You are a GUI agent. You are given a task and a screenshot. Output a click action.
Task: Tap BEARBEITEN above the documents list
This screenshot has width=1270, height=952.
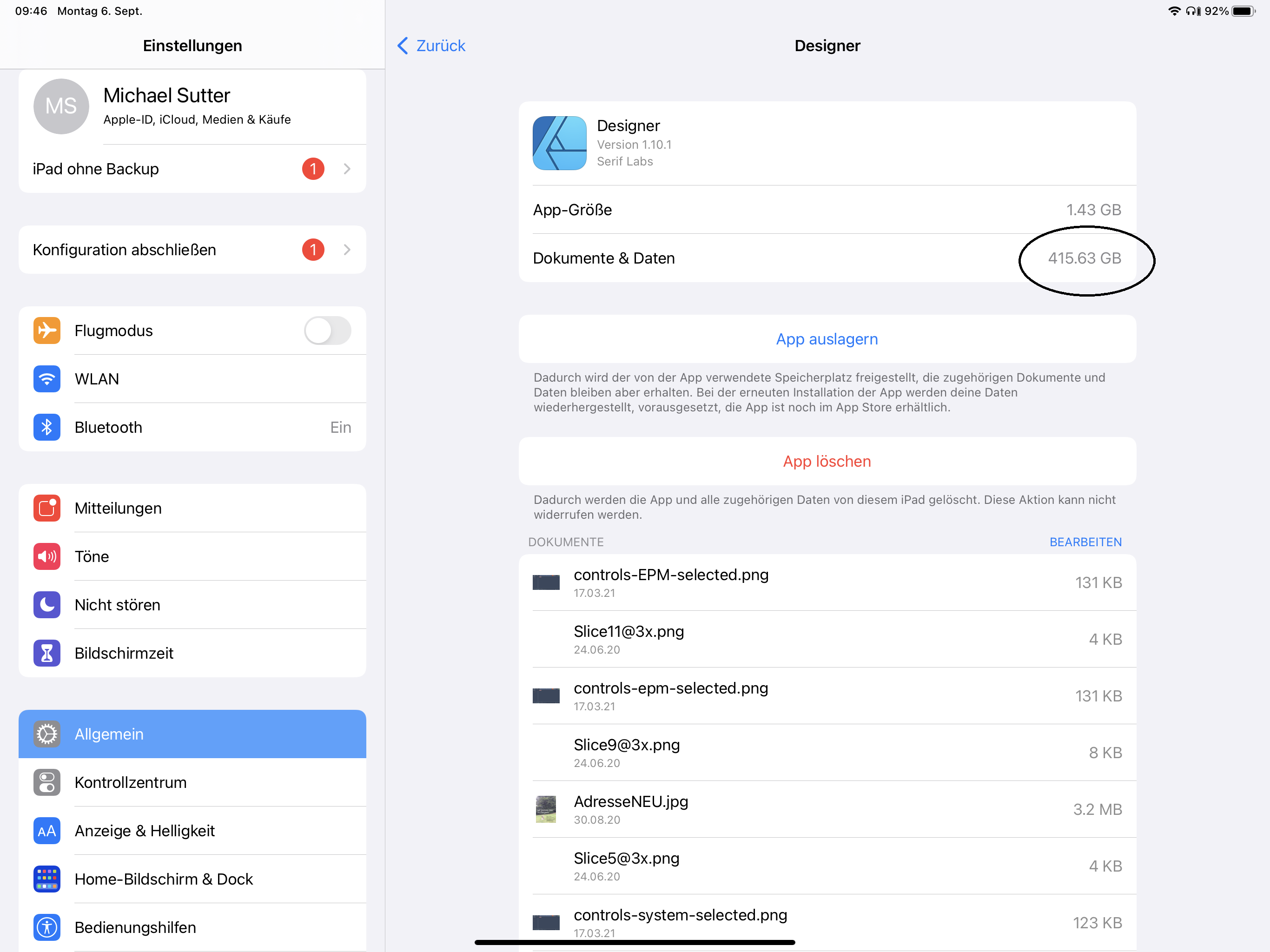point(1085,542)
